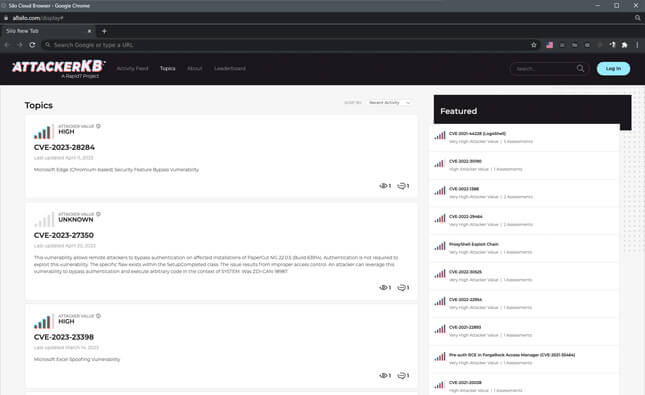The height and width of the screenshot is (395, 645).
Task: Click the signal bars icon for CVE-2023-28284
Action: [43, 132]
